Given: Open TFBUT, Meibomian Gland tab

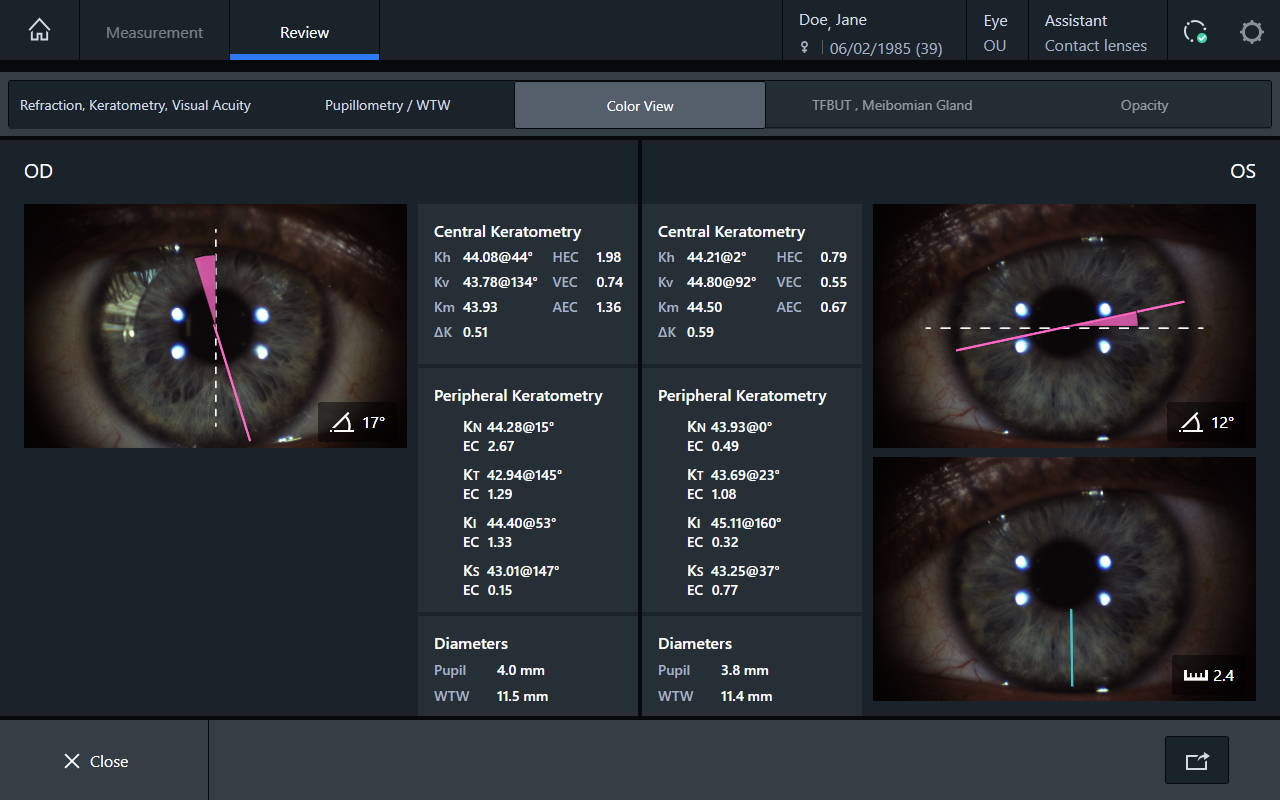Looking at the screenshot, I should (891, 105).
